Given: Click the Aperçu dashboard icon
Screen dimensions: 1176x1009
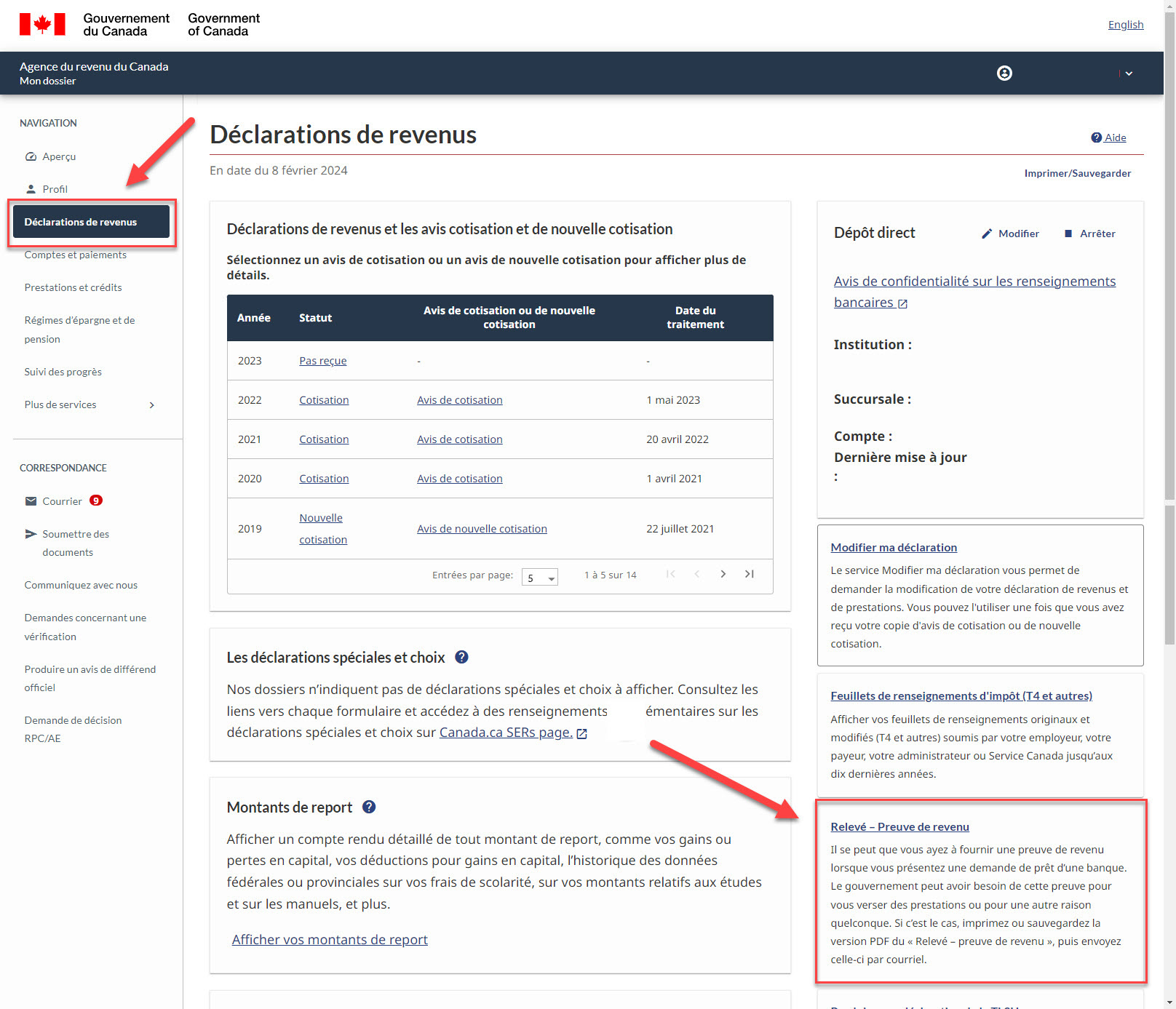Looking at the screenshot, I should pos(31,156).
